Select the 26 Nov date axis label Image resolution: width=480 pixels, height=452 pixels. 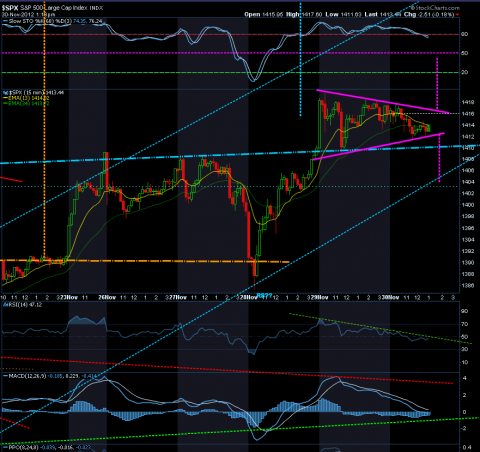coord(107,297)
